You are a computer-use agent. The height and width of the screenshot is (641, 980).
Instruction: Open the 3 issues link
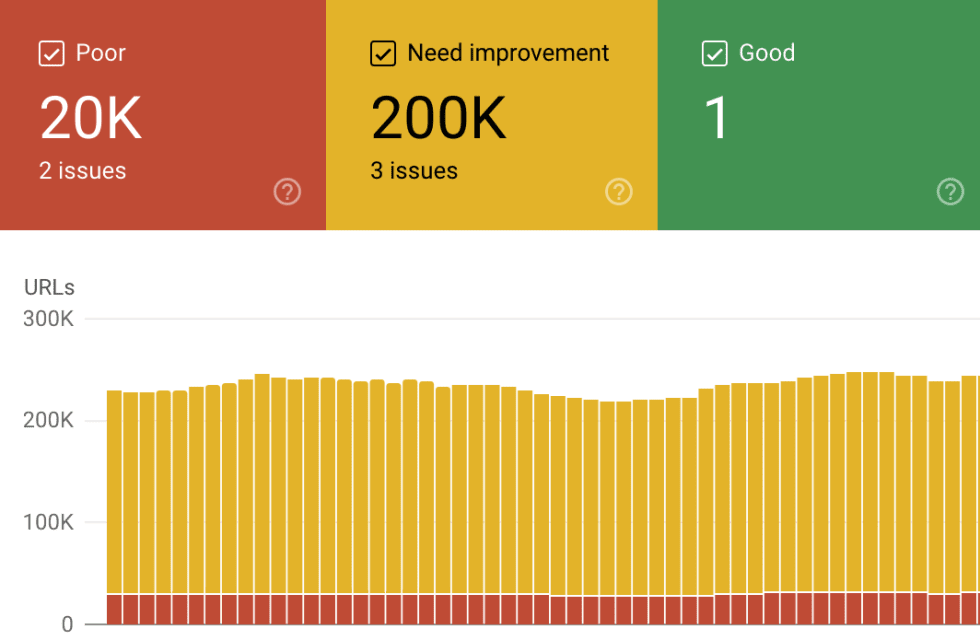point(414,171)
